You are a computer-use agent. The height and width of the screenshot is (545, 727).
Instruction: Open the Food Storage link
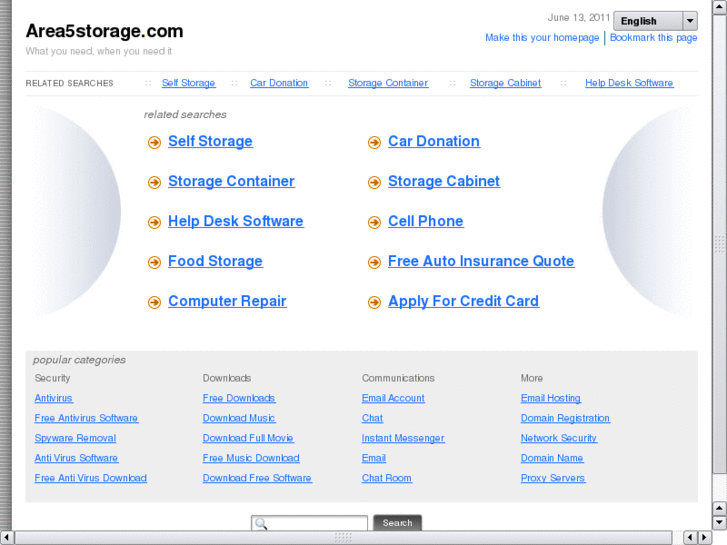tap(215, 261)
